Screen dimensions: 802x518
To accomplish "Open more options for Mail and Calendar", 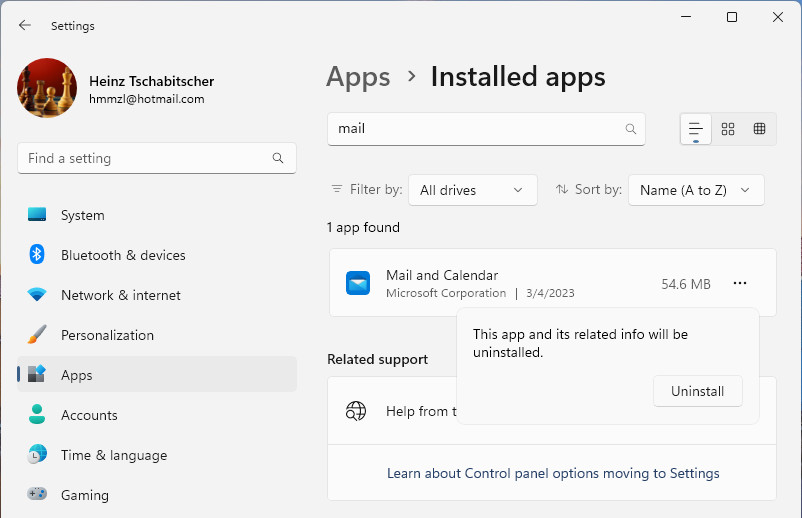I will pyautogui.click(x=740, y=283).
